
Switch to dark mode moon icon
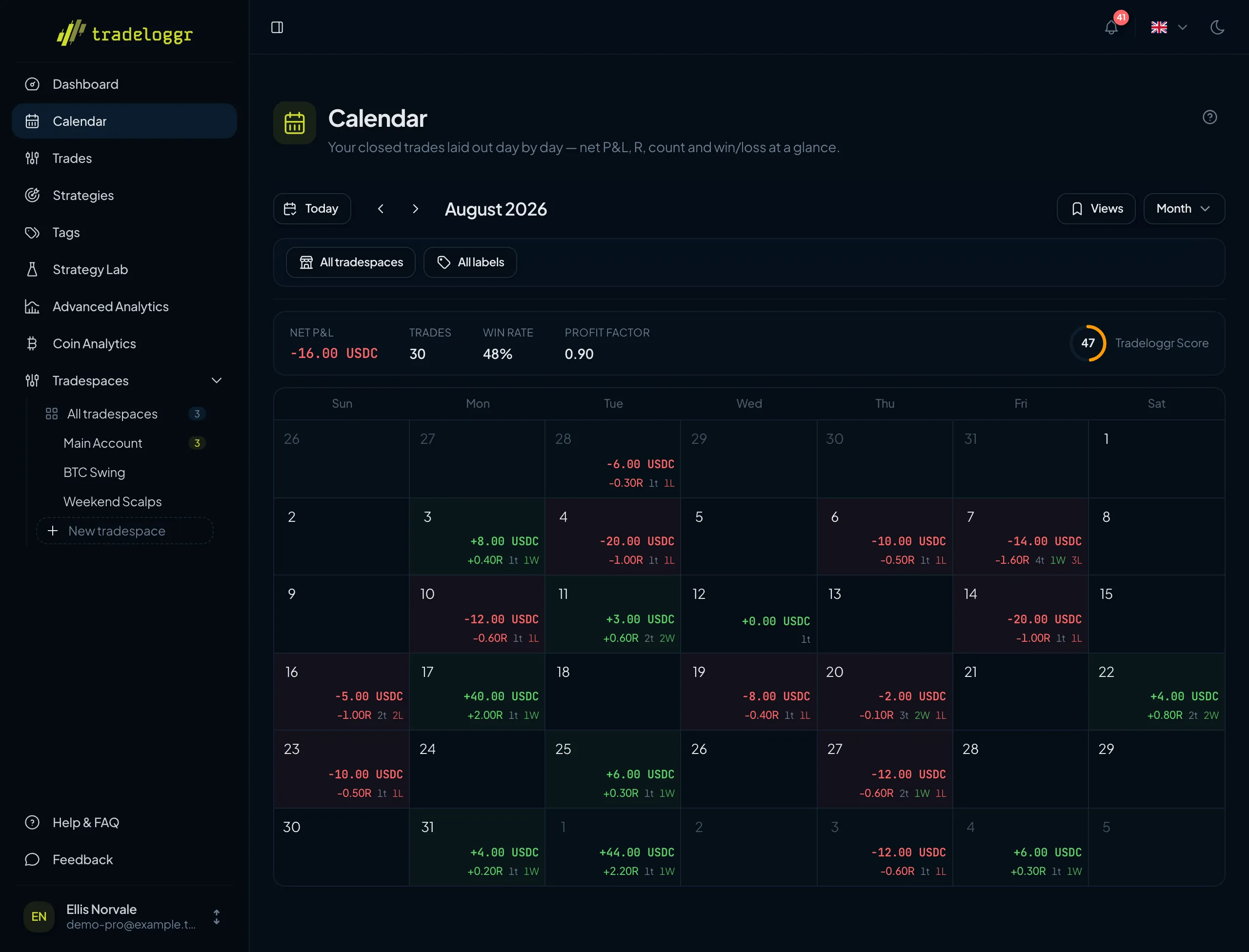1217,27
